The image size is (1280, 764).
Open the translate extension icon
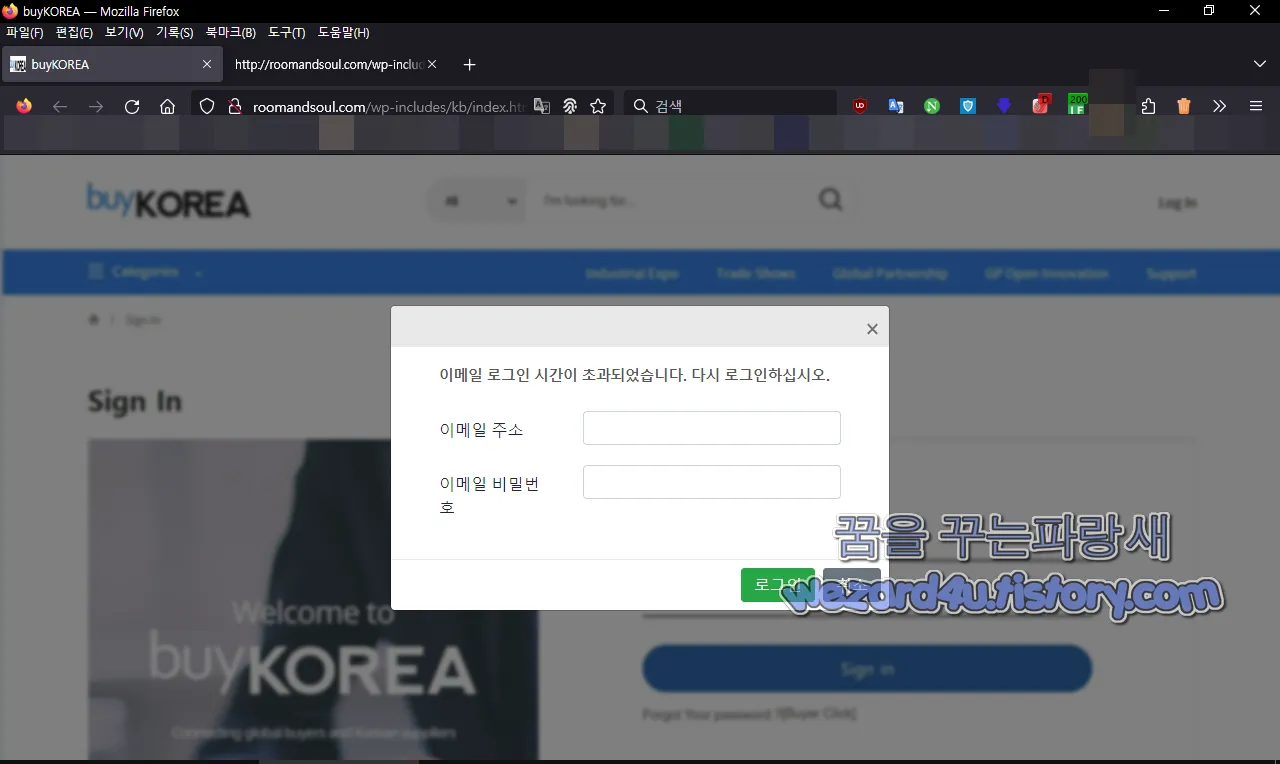point(896,106)
